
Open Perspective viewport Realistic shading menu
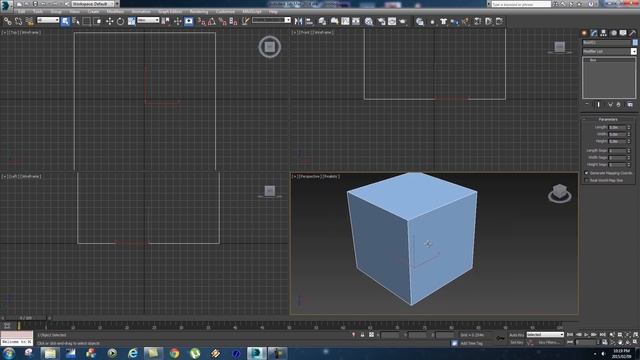click(332, 176)
